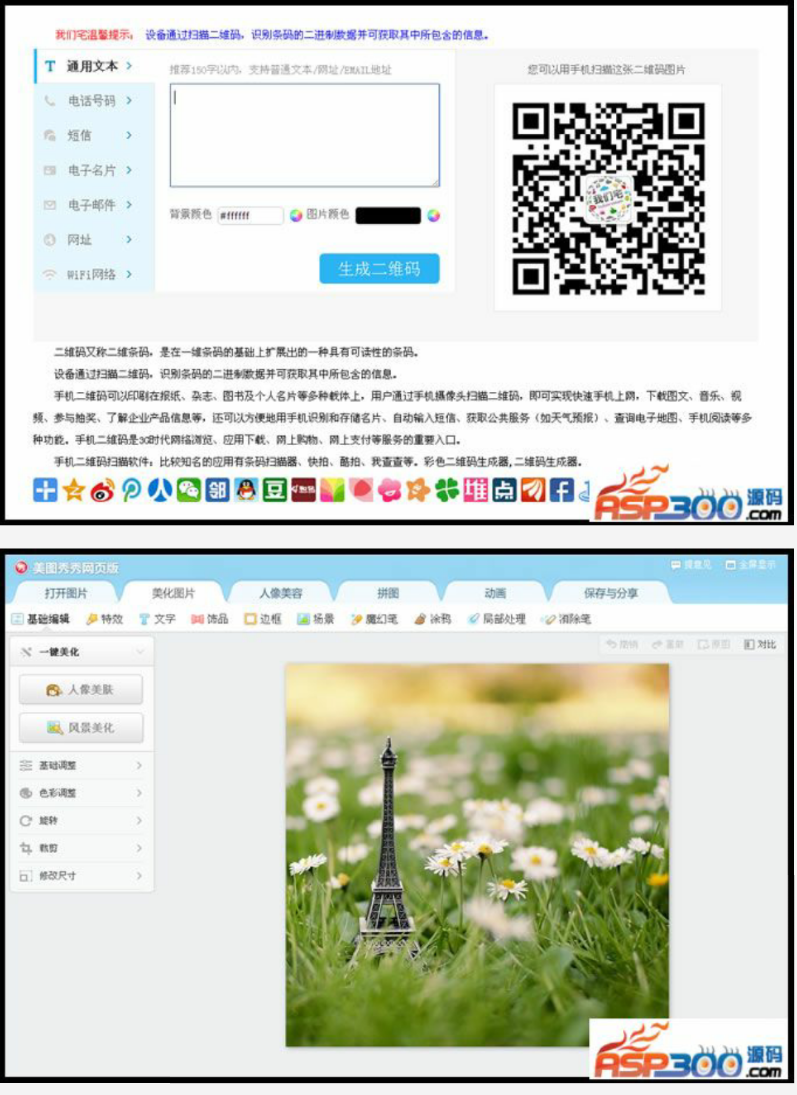The width and height of the screenshot is (797, 1095).
Task: Click the QR text input area
Action: tap(305, 135)
